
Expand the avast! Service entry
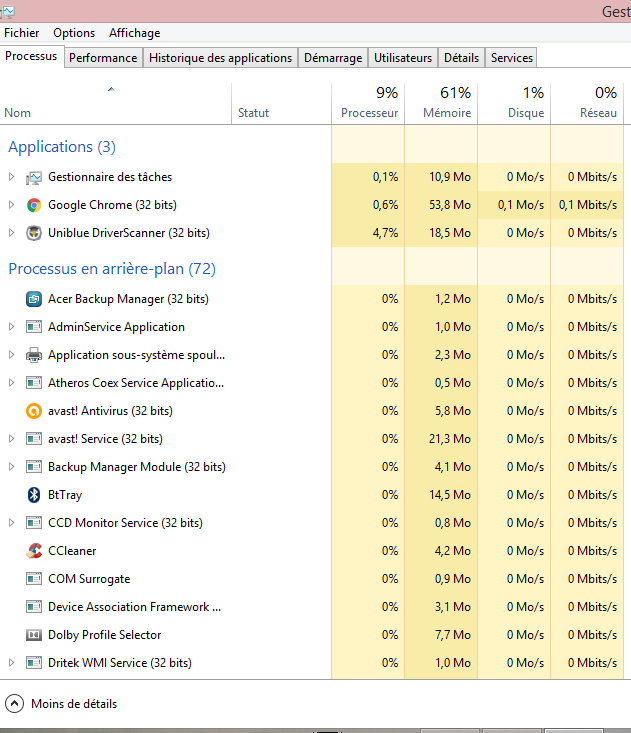point(12,439)
